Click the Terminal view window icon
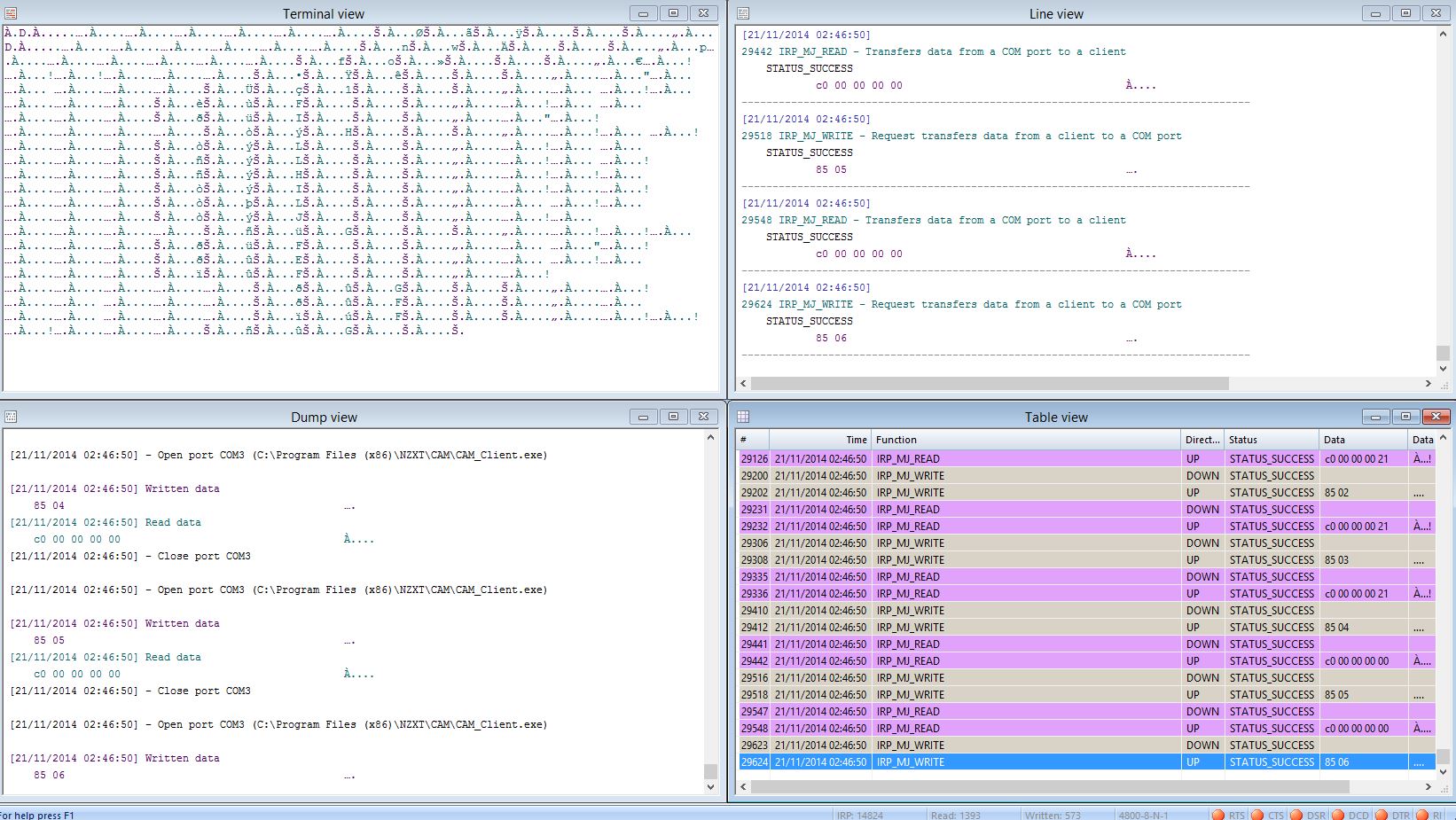The width and height of the screenshot is (1456, 820). (11, 13)
